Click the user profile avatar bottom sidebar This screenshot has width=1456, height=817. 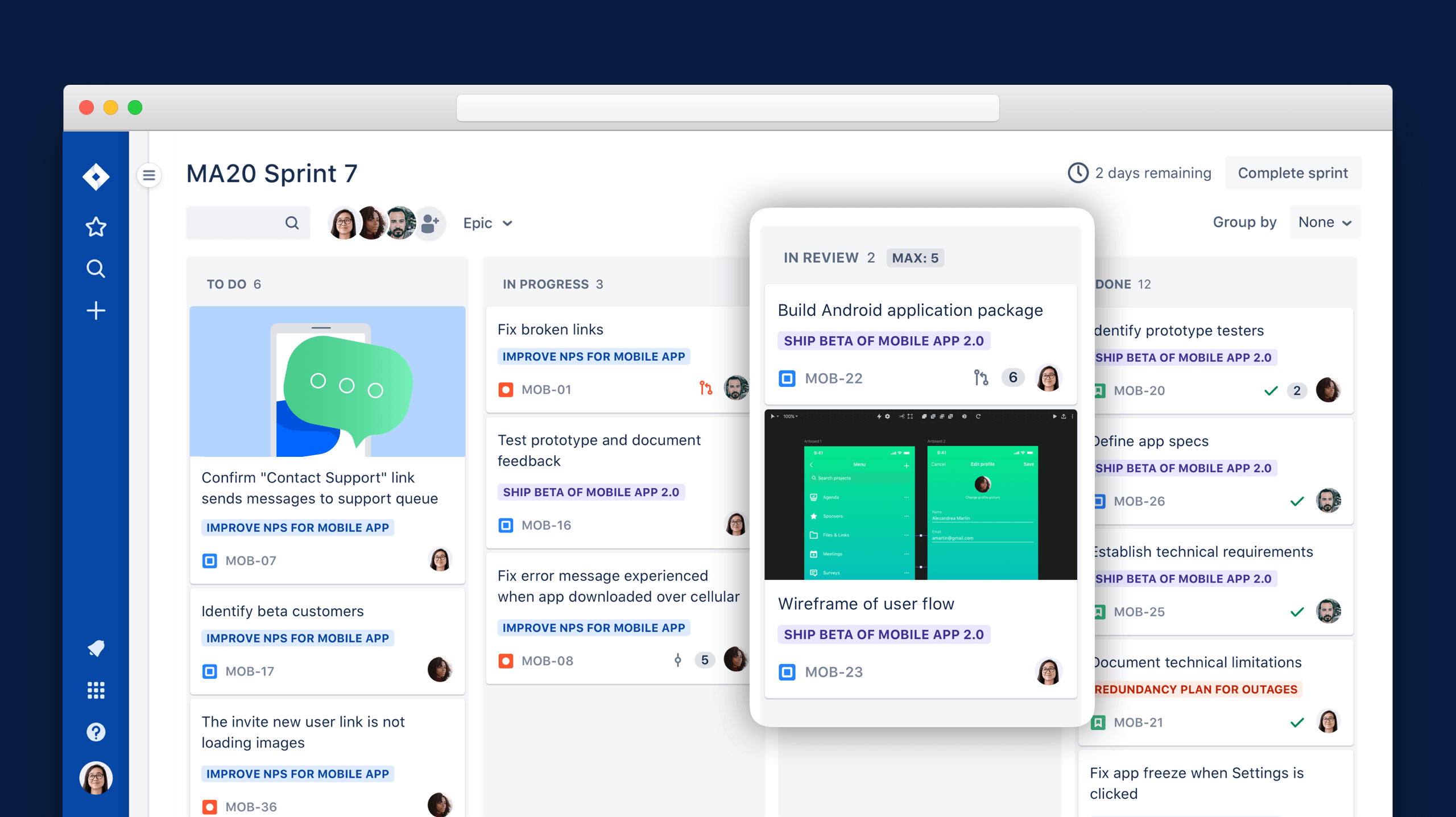click(96, 775)
